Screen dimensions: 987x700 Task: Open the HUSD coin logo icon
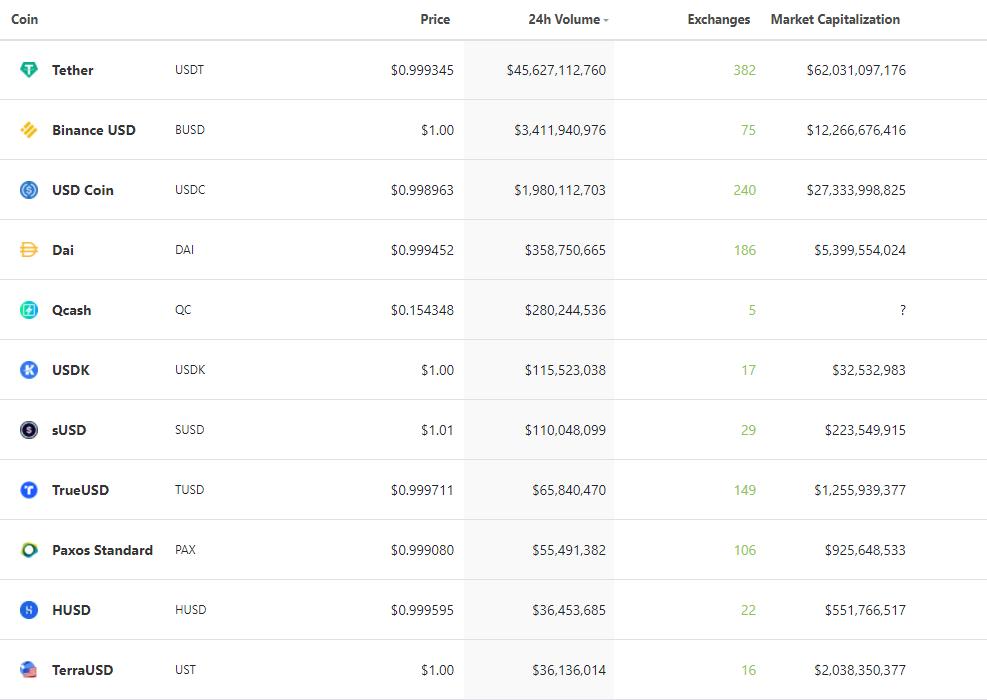tap(29, 610)
